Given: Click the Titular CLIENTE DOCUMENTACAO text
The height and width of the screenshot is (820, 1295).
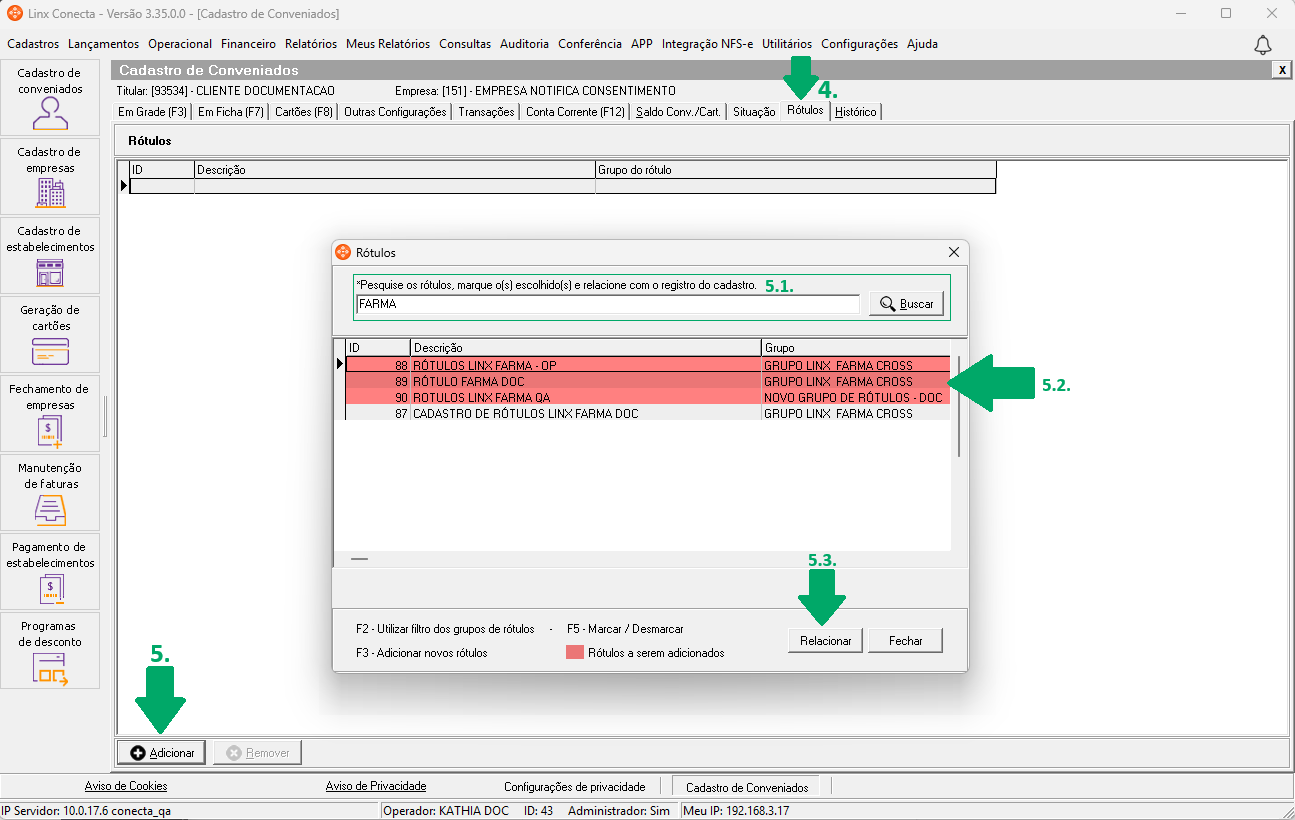Looking at the screenshot, I should 226,91.
